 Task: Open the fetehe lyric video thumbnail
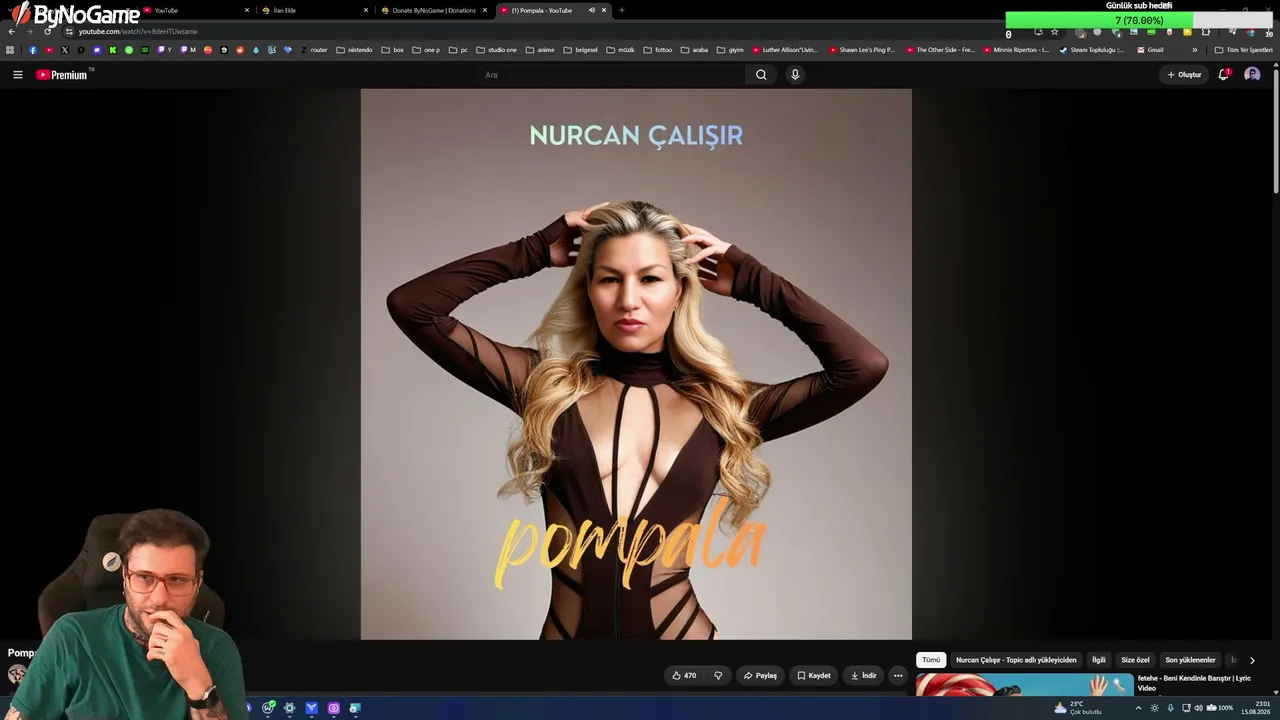[x=1024, y=684]
